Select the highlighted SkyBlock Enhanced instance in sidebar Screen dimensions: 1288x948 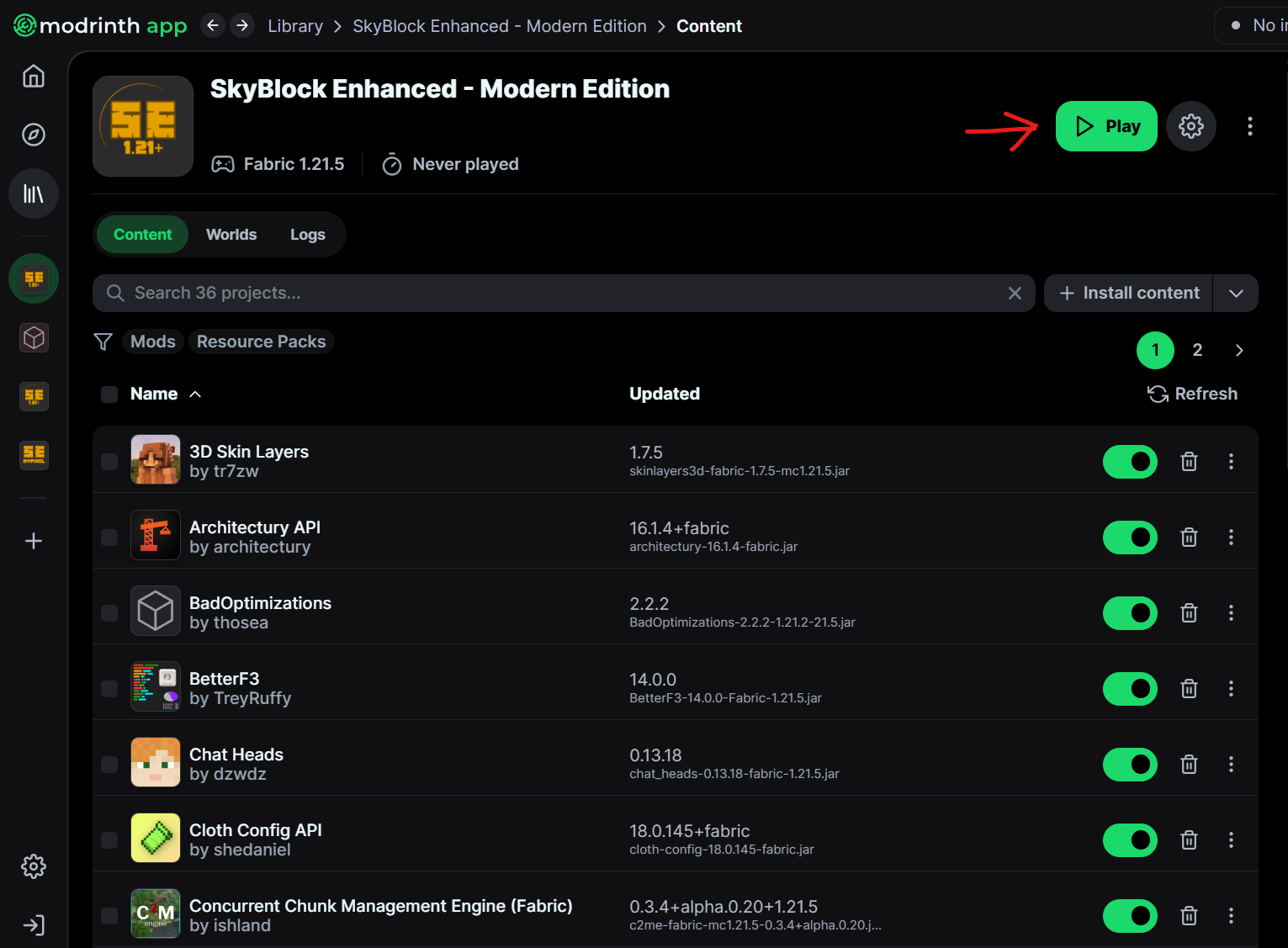pos(34,278)
